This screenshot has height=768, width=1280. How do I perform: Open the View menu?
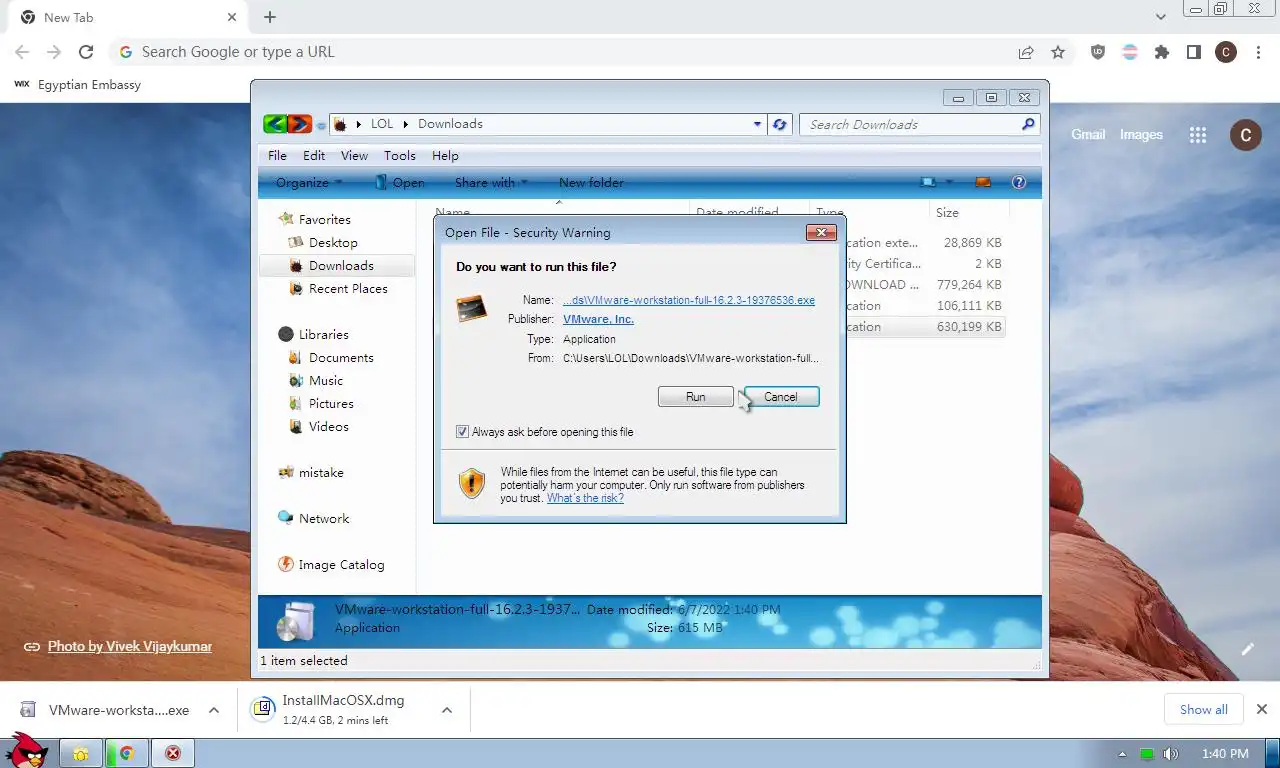[x=354, y=156]
